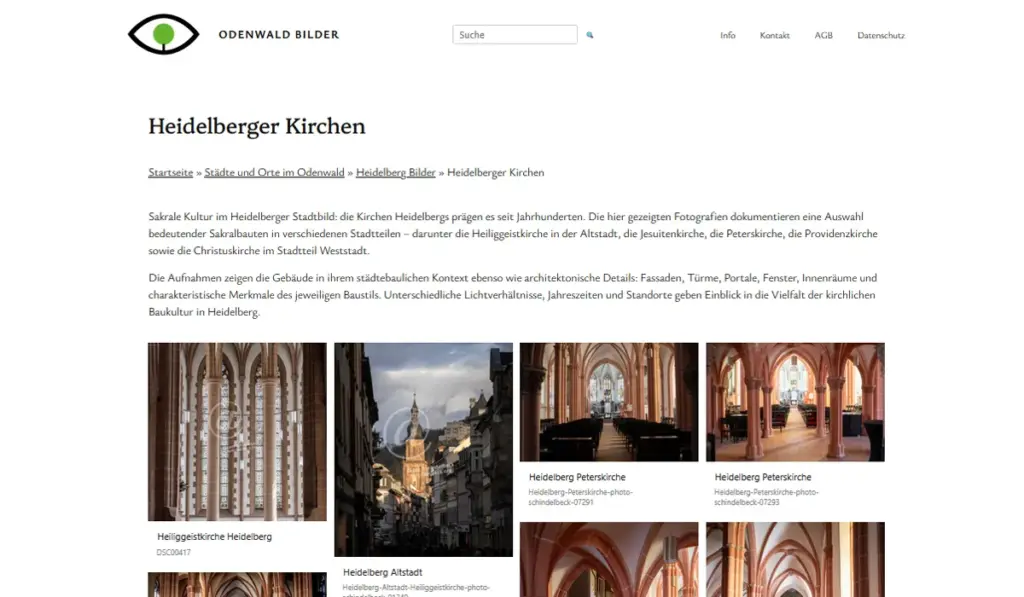Go to Heidelberg Bilder breadcrumb
Screen dimensions: 1024x597
click(x=396, y=172)
